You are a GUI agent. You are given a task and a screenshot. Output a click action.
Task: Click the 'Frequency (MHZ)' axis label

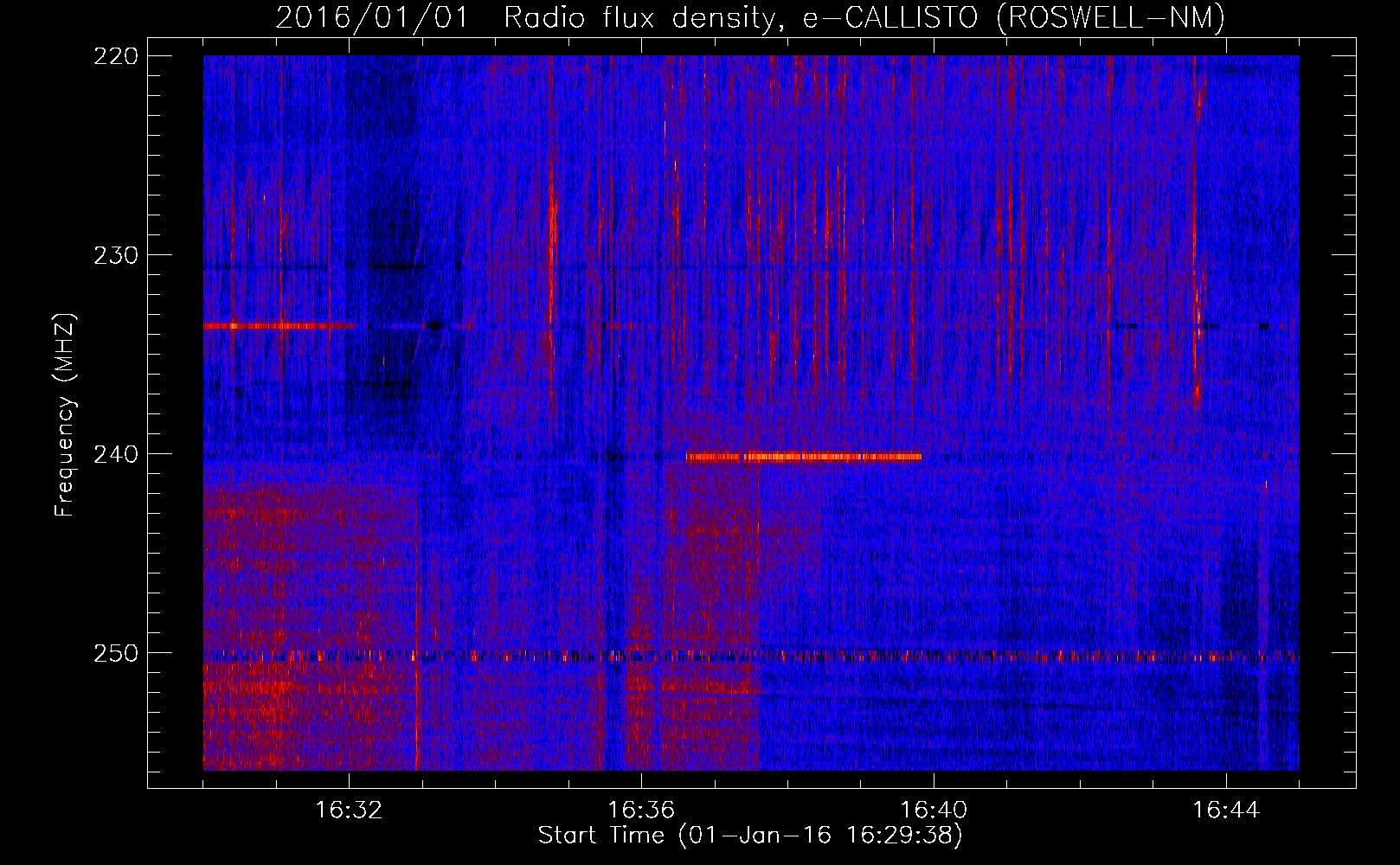pos(65,415)
